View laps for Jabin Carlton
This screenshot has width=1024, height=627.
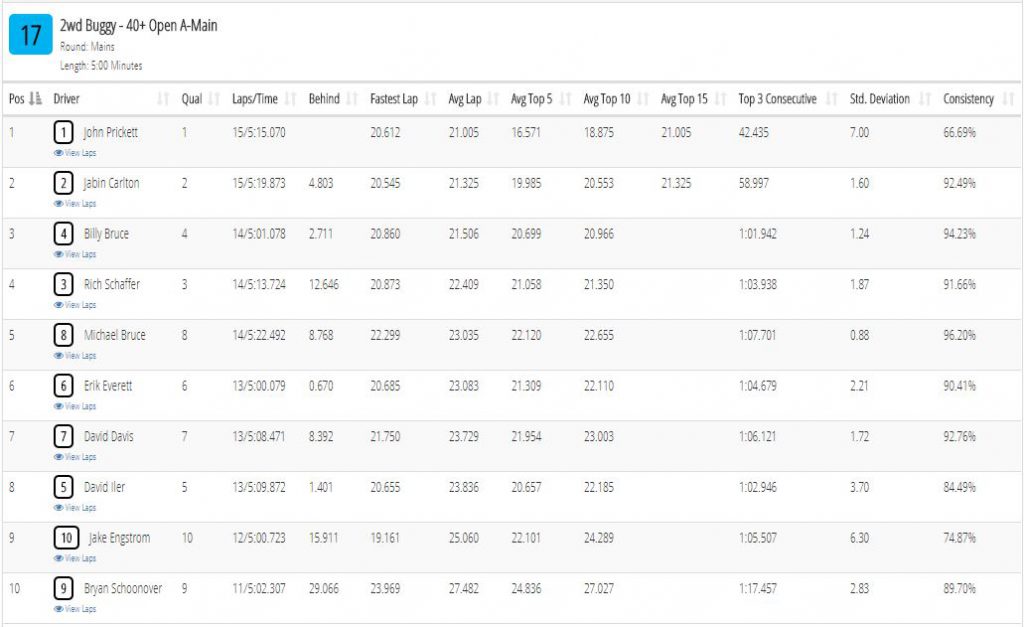(x=75, y=204)
